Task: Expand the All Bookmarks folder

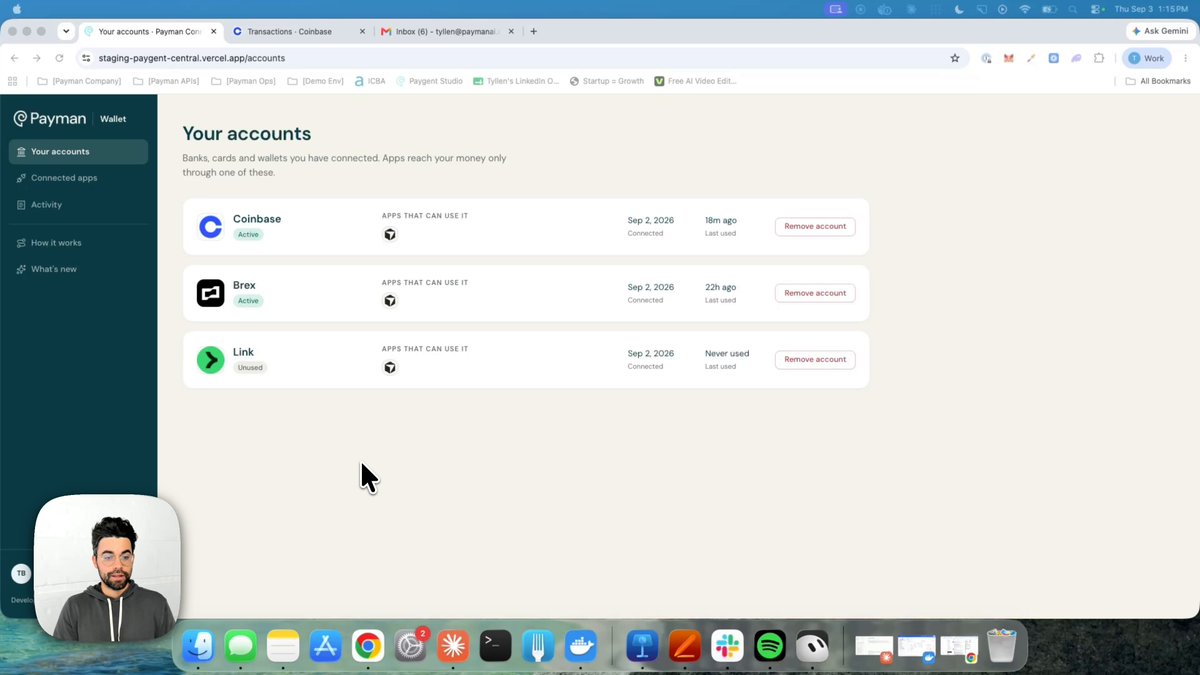Action: coord(1158,81)
